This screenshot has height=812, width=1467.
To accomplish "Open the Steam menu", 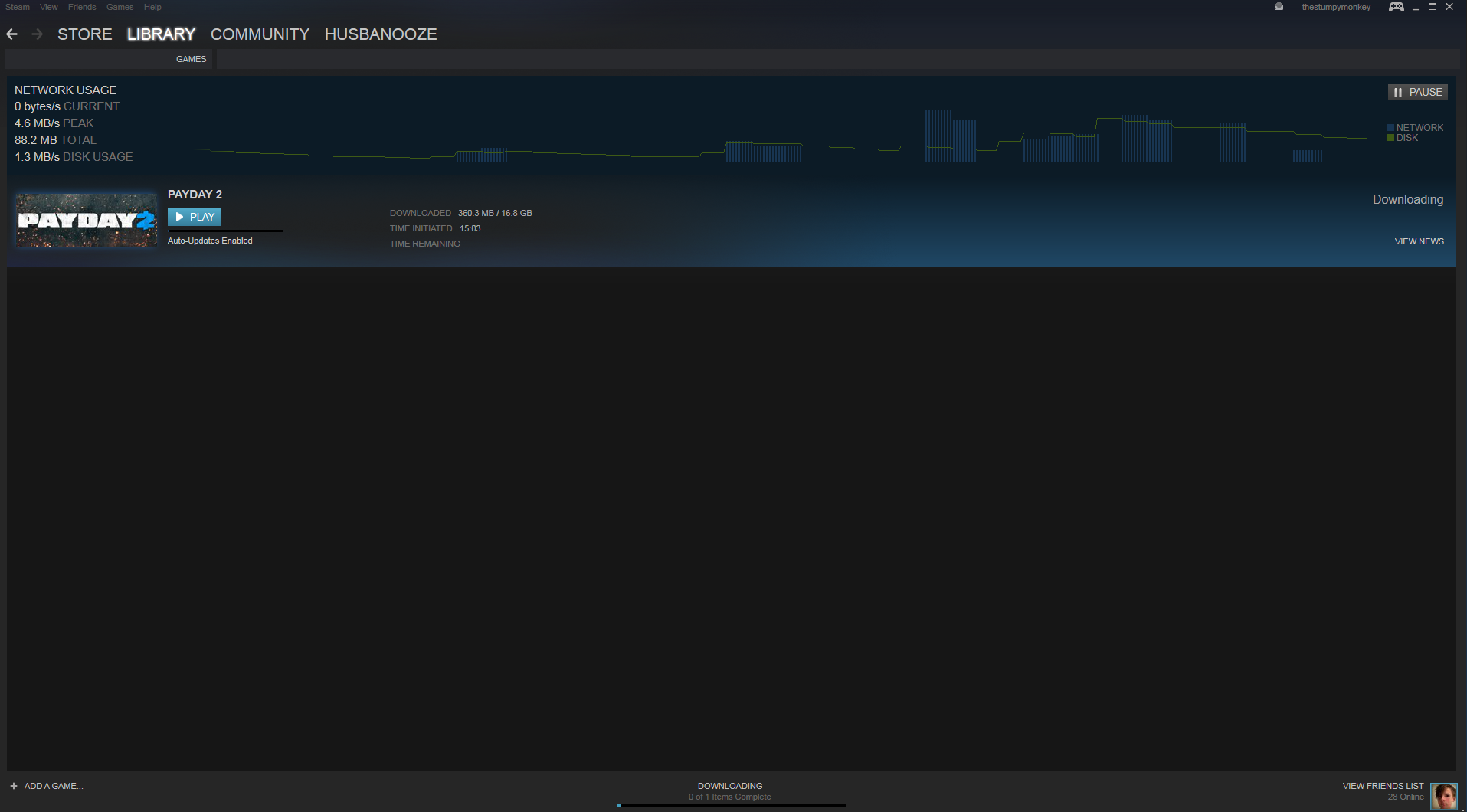I will coord(18,7).
